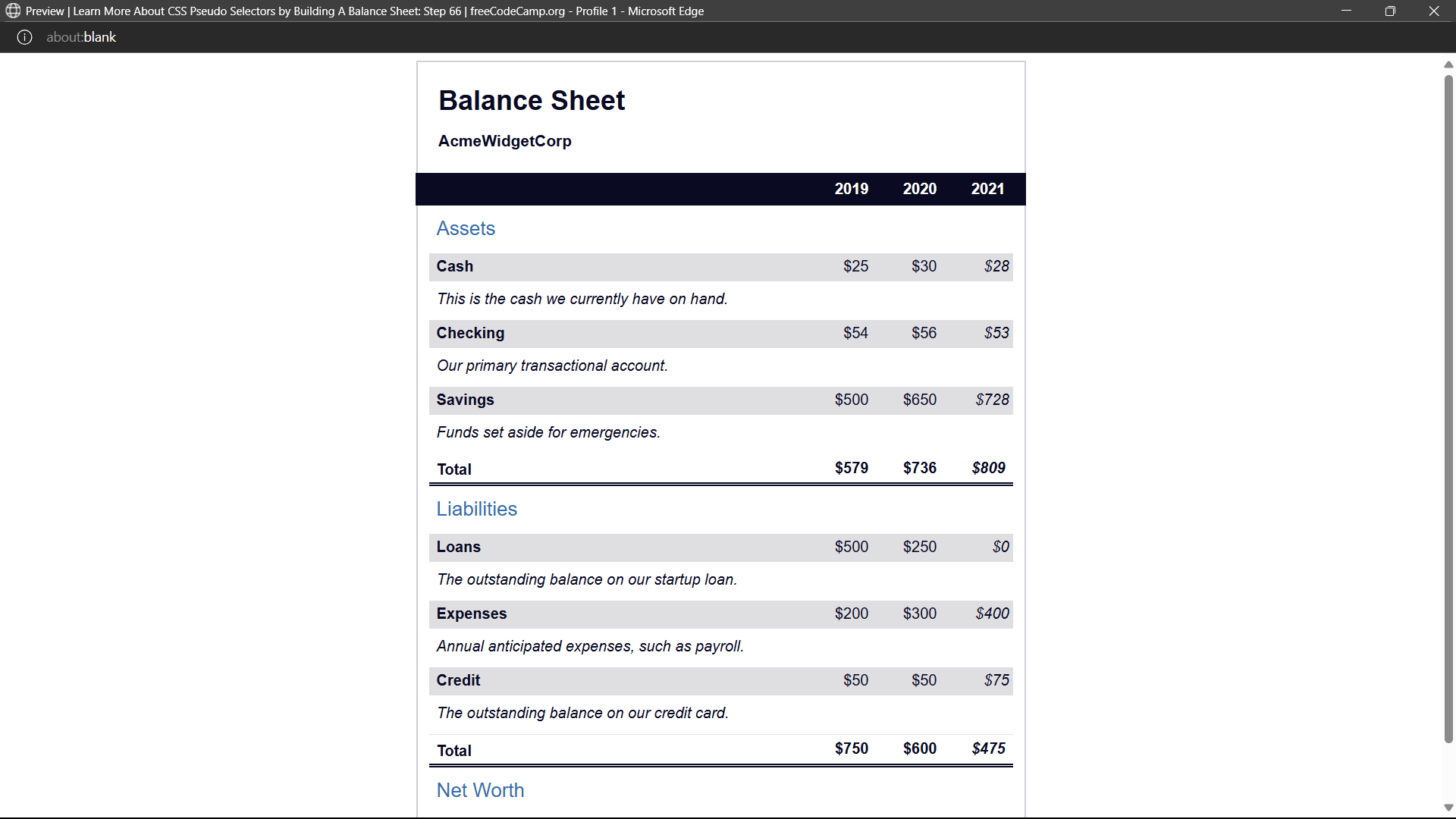Click the Expenses row label

pyautogui.click(x=472, y=613)
